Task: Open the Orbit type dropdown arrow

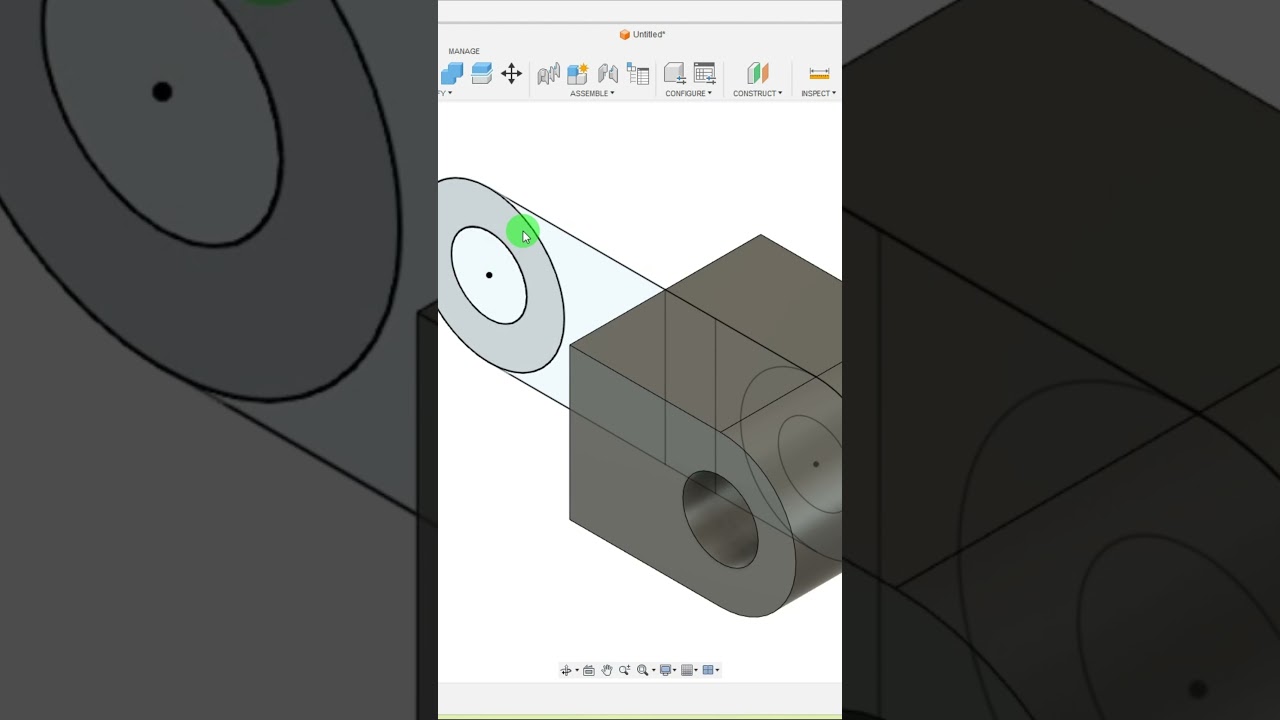Action: [577, 671]
